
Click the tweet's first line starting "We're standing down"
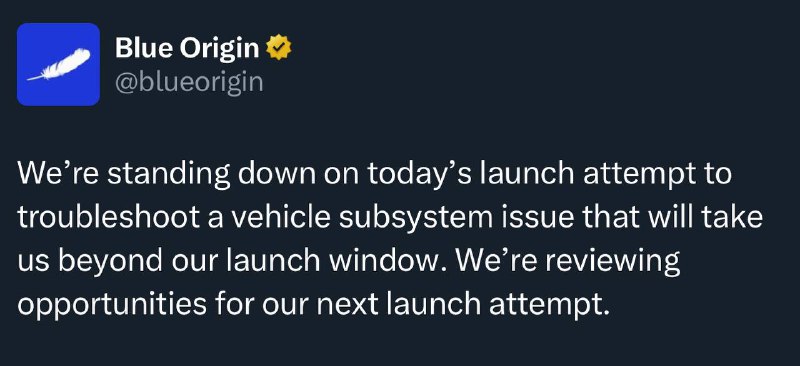374,174
